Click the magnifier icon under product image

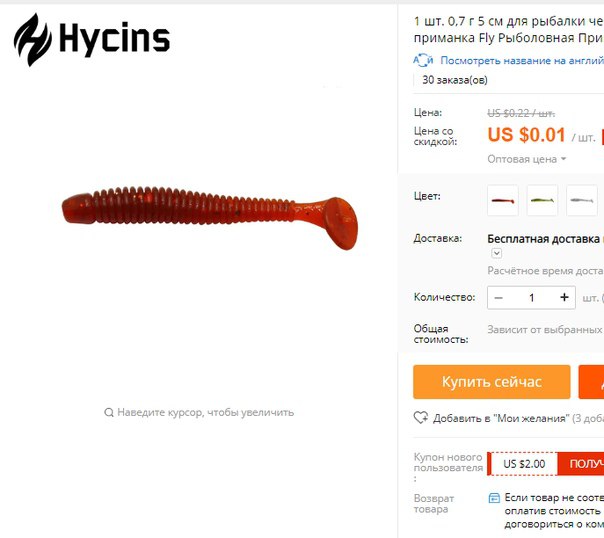point(109,412)
